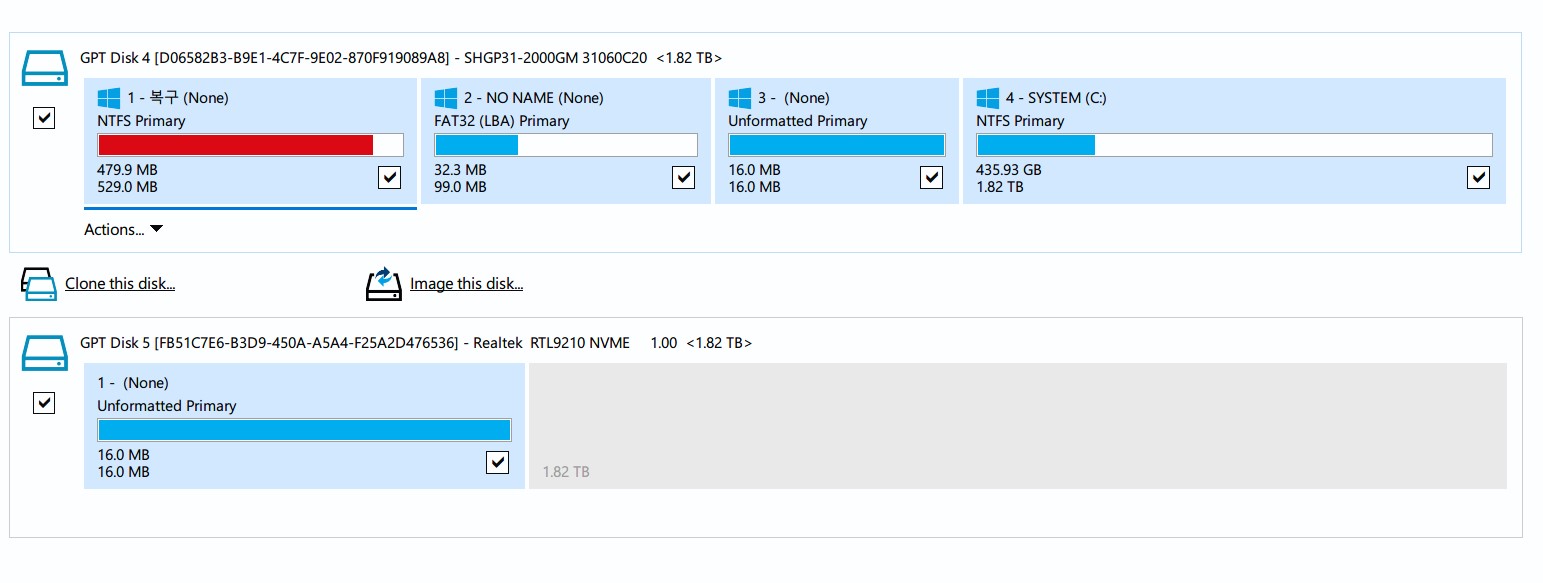Uncheck Disk 5 unformatted partition checkbox
The image size is (1543, 583).
point(497,462)
